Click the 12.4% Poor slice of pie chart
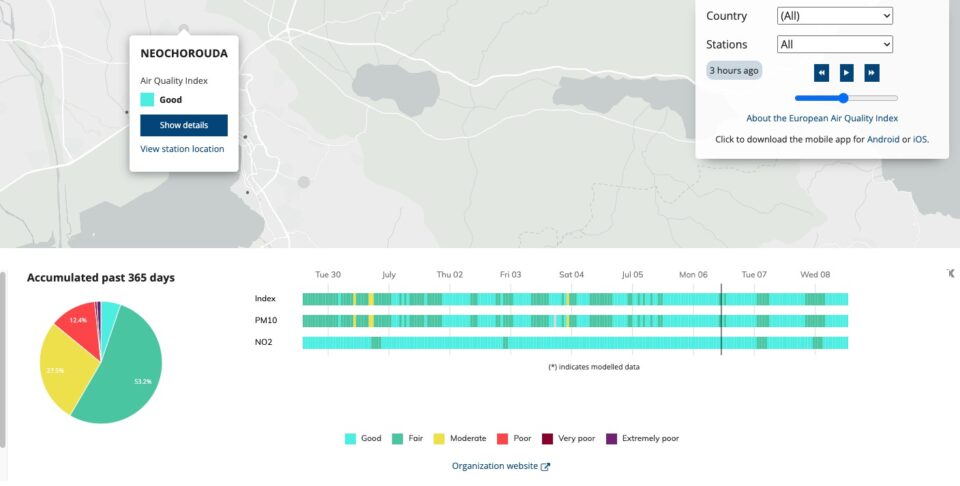Viewport: 960px width, 486px height. coord(81,324)
